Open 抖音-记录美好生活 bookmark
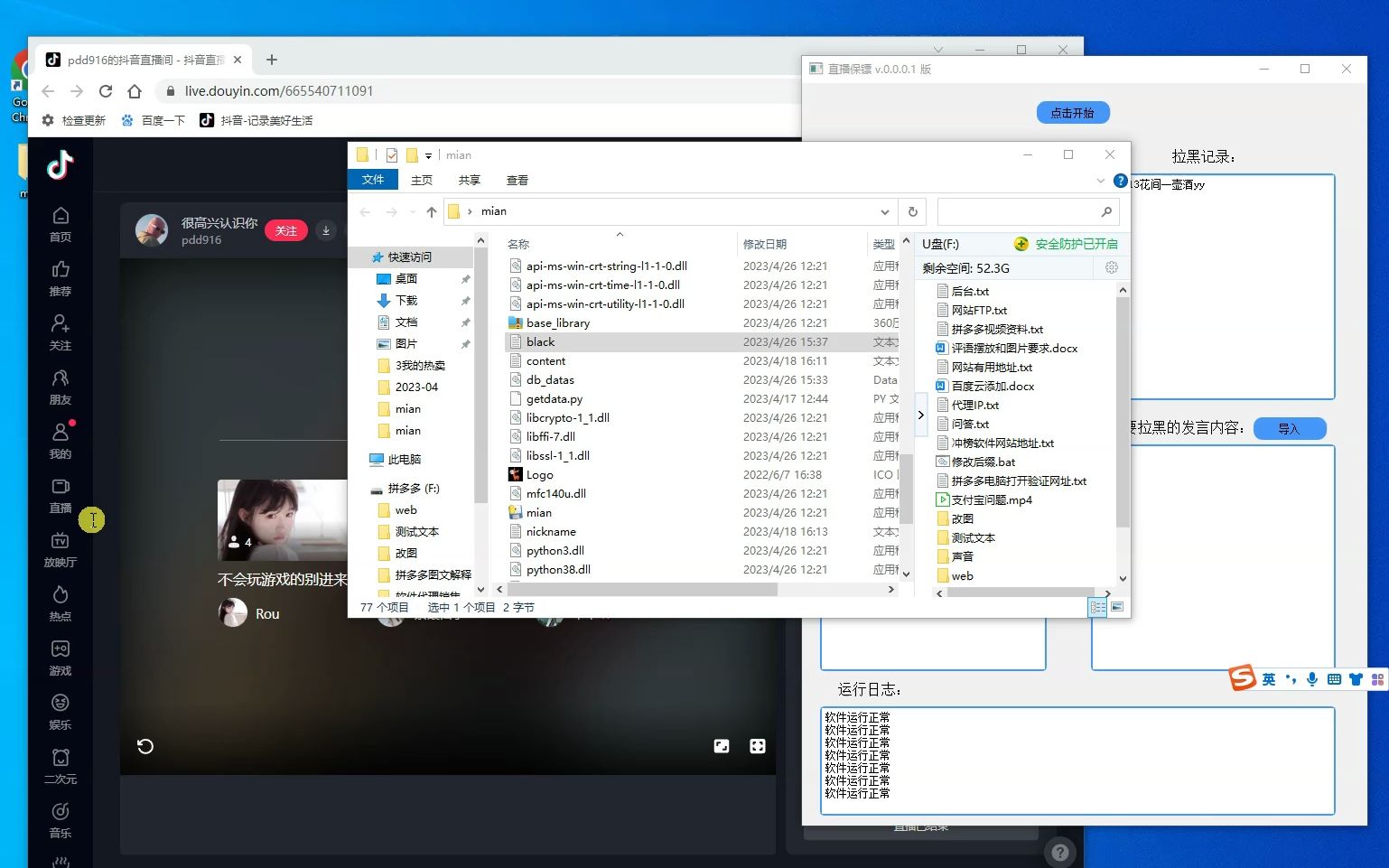The image size is (1389, 868). coord(256,120)
